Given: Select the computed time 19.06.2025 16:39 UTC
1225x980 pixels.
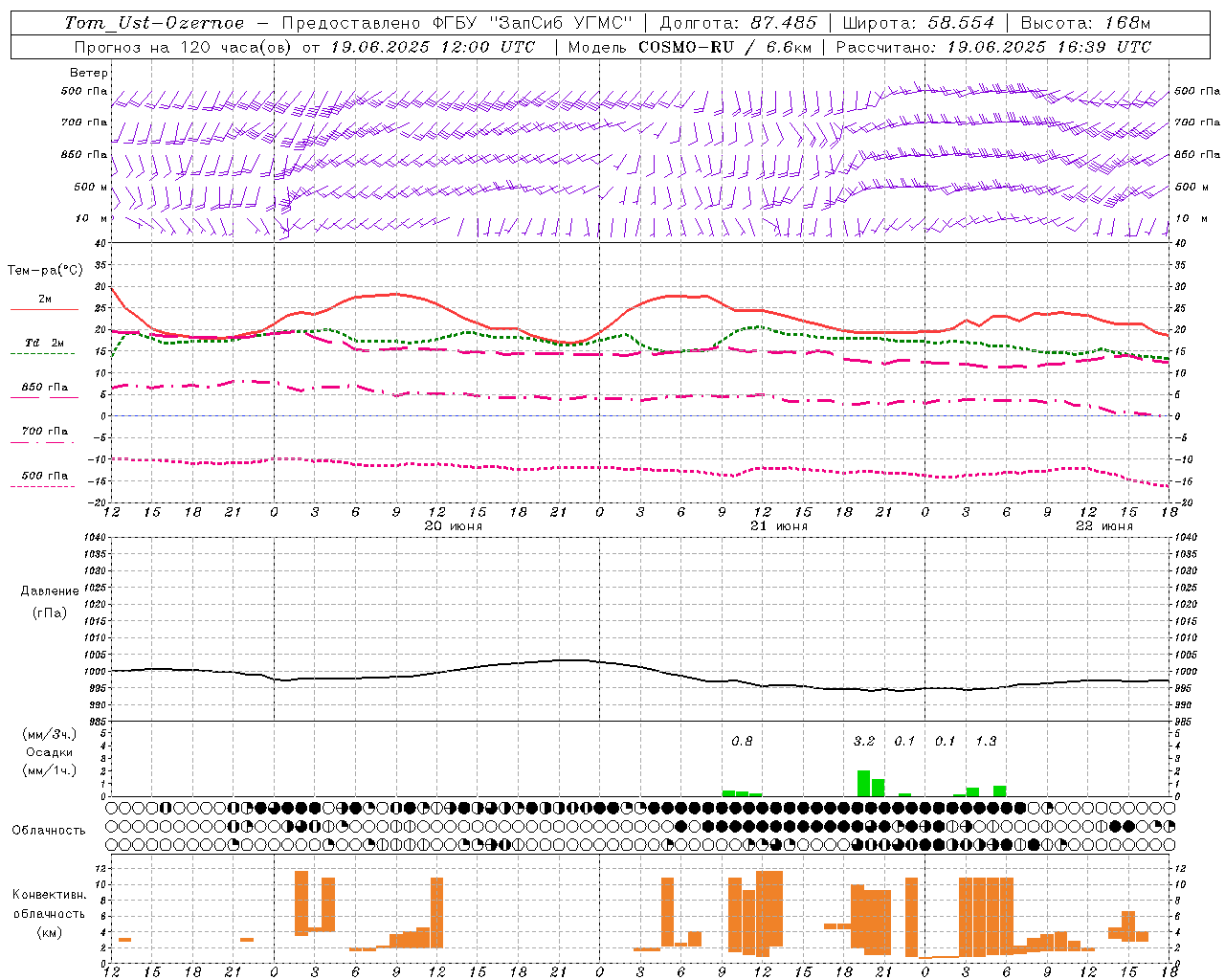Looking at the screenshot, I should [x=1049, y=47].
